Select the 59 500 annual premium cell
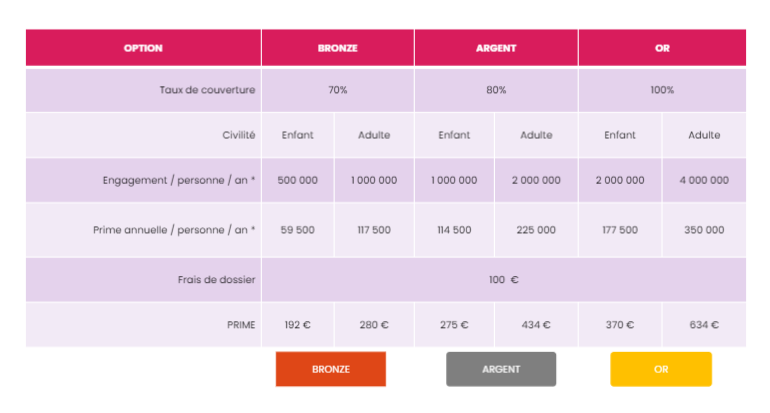 pos(298,230)
